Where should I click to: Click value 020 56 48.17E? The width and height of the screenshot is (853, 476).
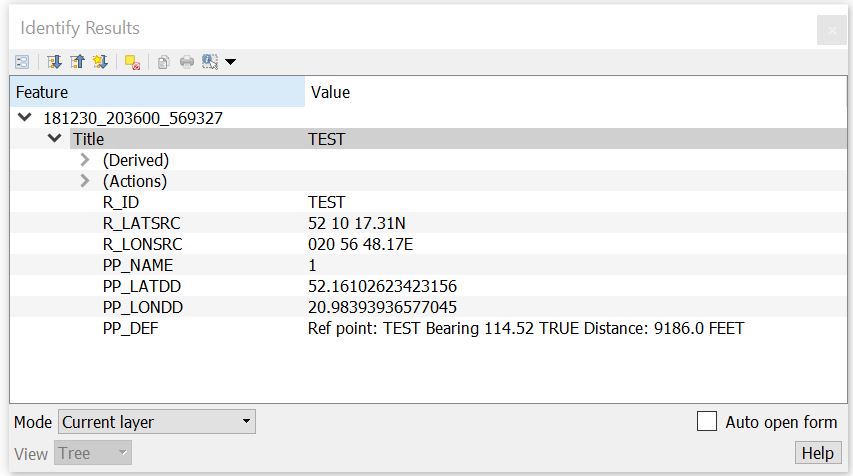(x=360, y=244)
